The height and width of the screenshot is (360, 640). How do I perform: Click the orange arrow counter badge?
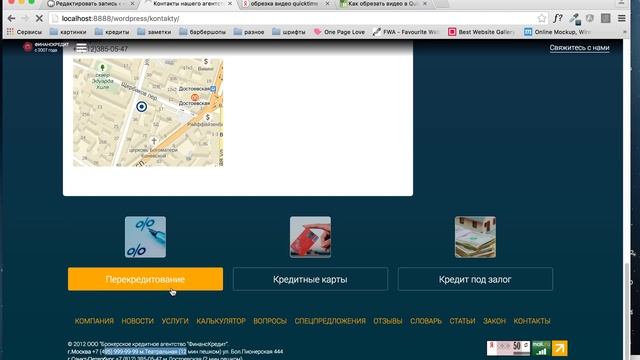[560, 348]
